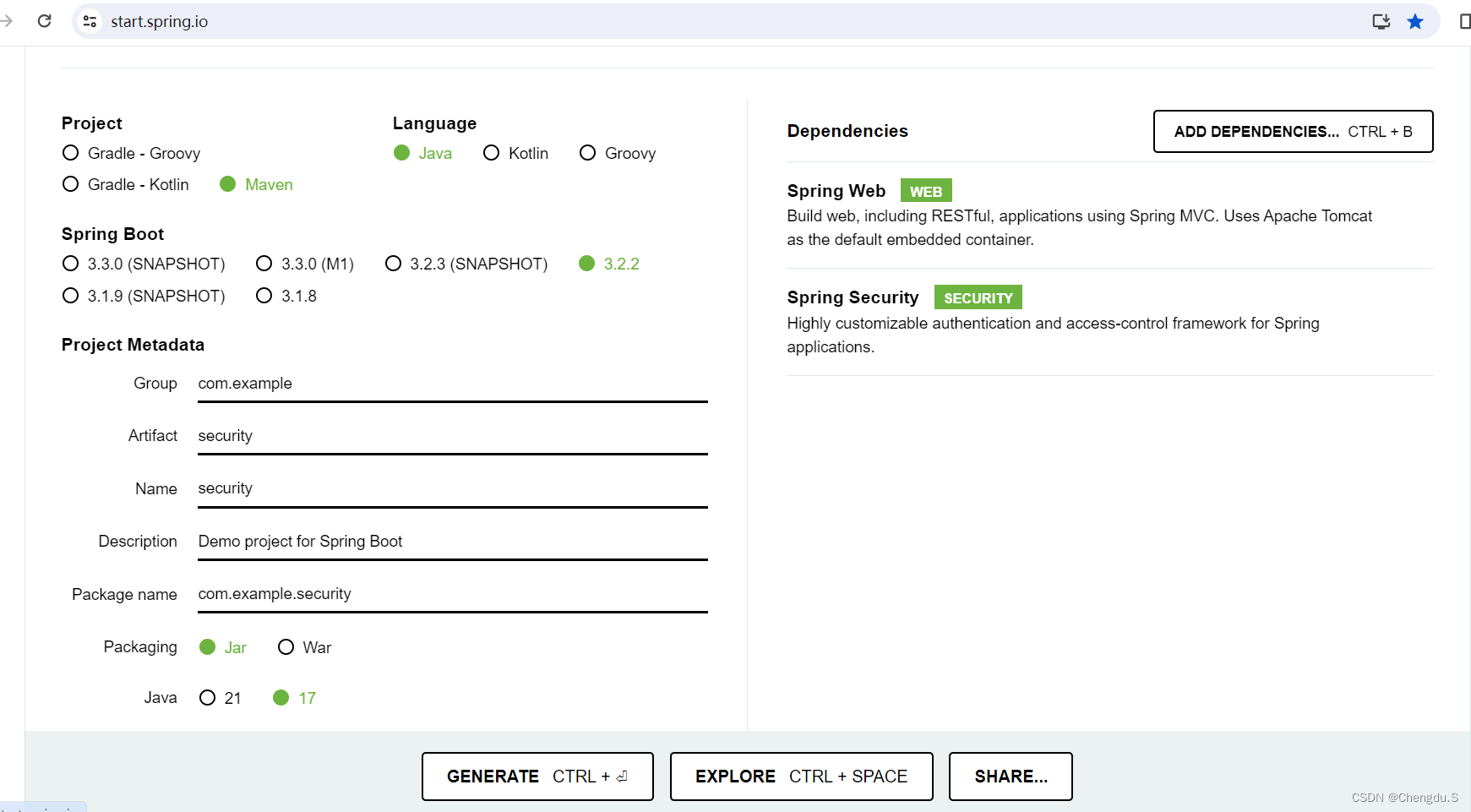
Task: Click the Share button
Action: point(1011,777)
